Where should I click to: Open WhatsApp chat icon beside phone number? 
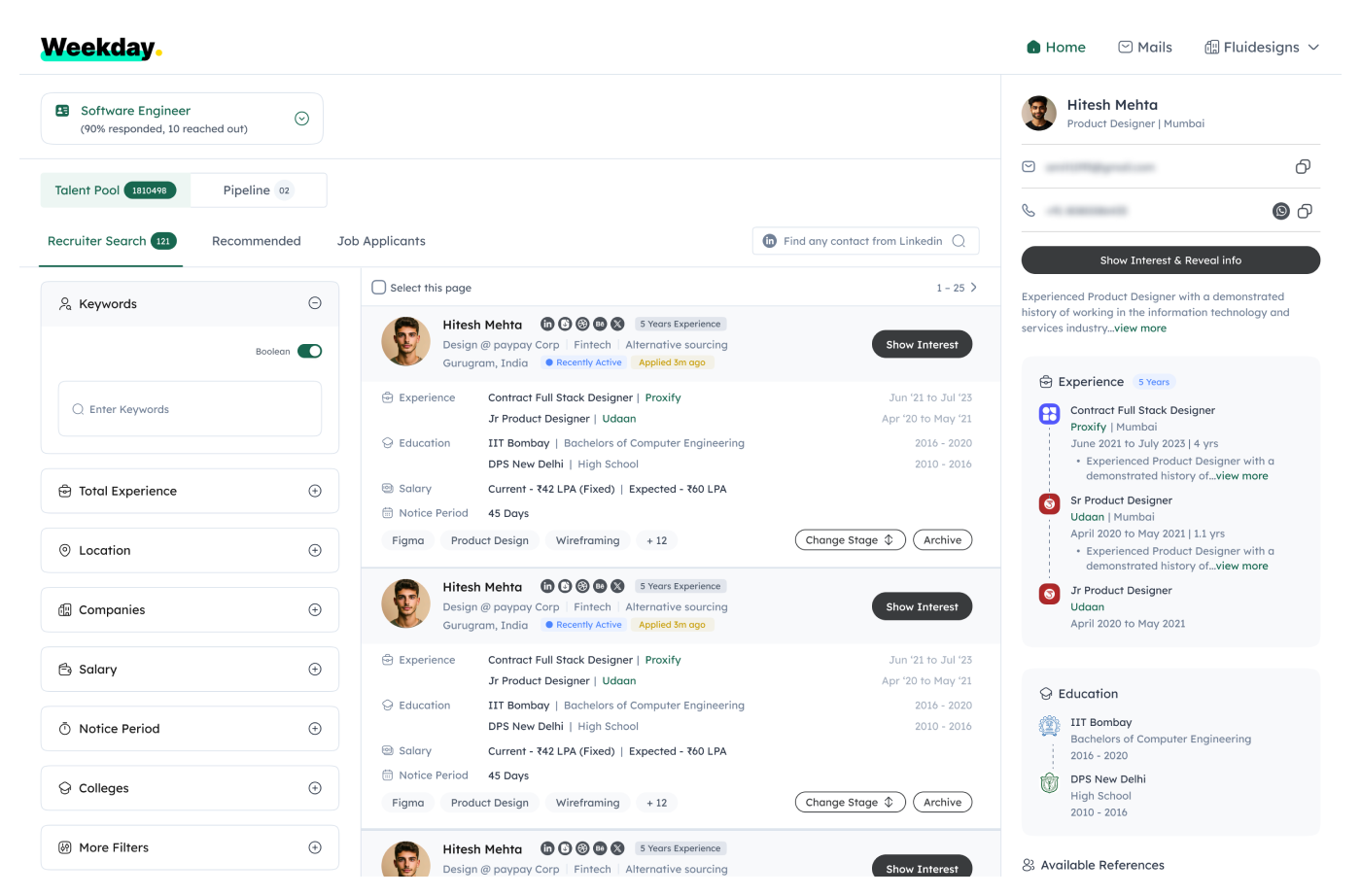coord(1281,211)
